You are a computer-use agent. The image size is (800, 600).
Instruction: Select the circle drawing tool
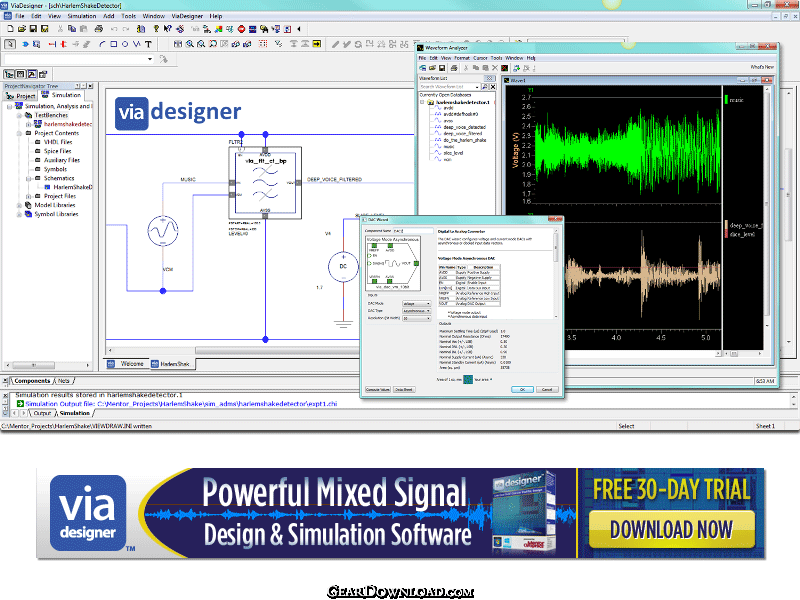tap(125, 44)
